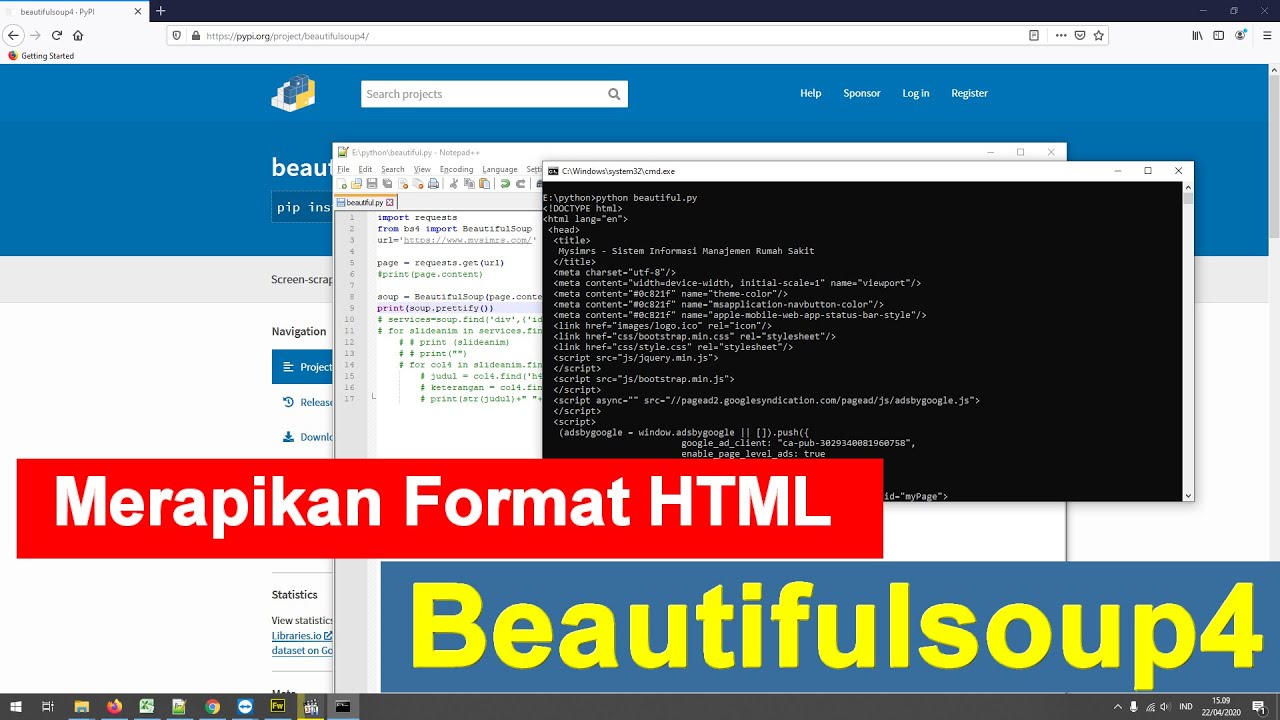
Task: Select Release history navigation item on PyPI
Action: 308,402
